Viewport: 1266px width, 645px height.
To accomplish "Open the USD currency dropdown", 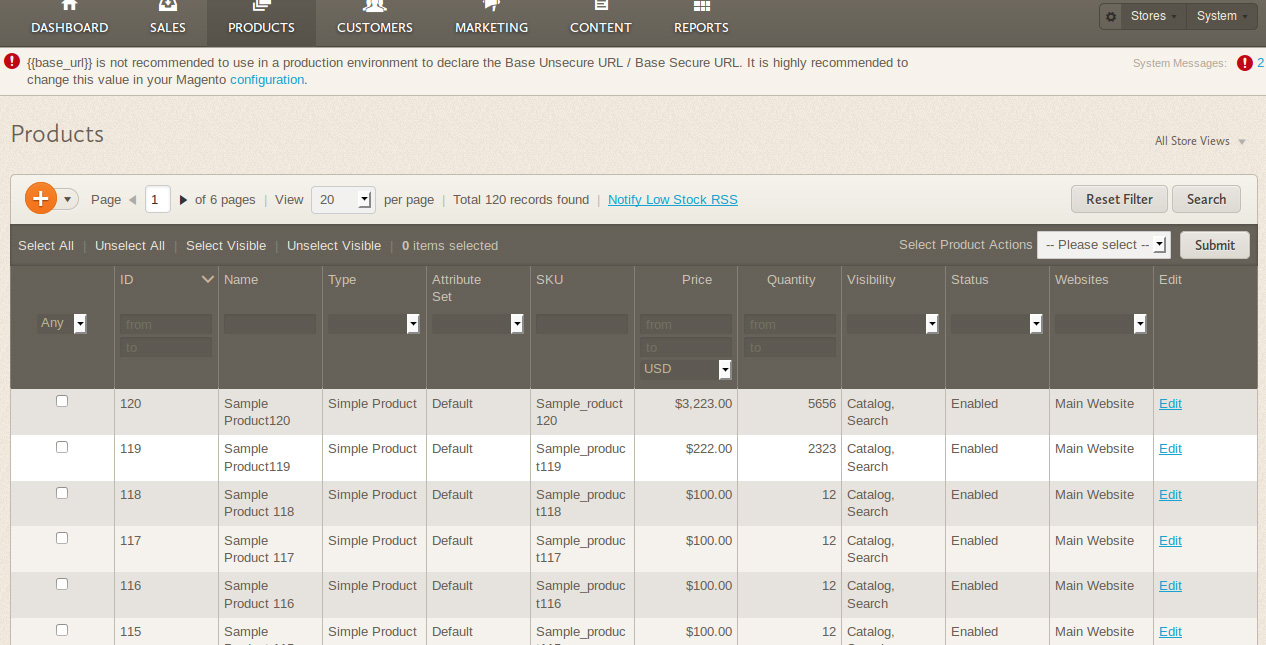I will tap(686, 369).
